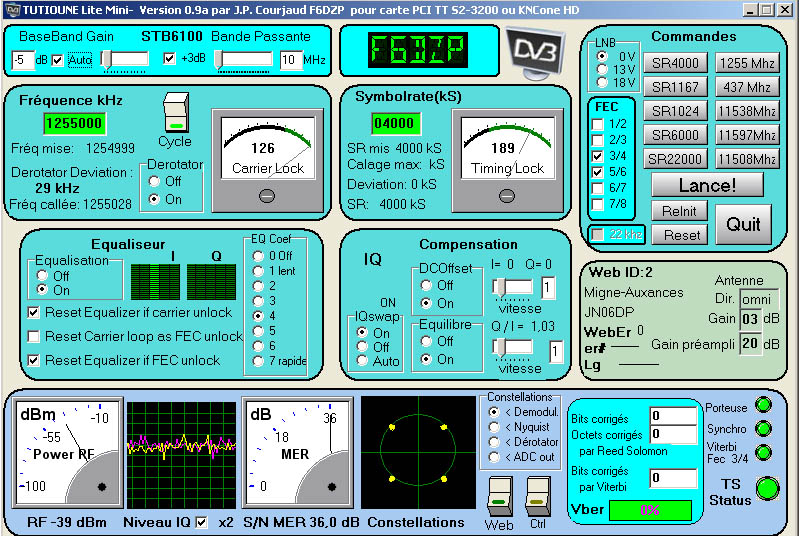Screen dimensions: 799x536
Task: Click the Q equalizer bar display
Action: pos(211,282)
